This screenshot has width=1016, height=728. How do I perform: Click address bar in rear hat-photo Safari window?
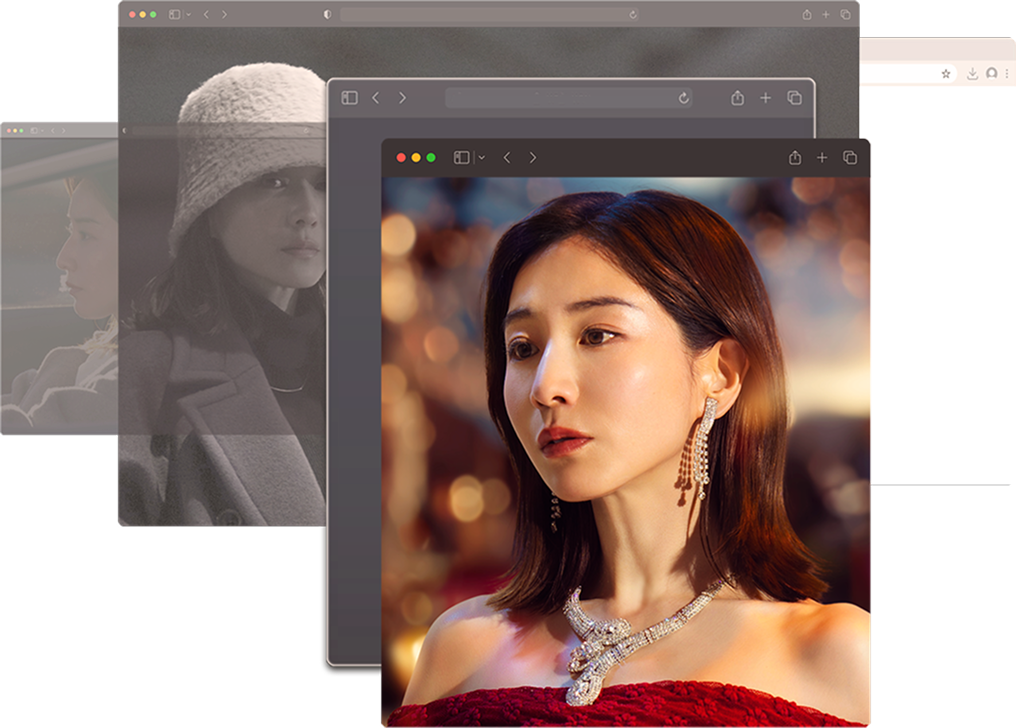point(489,14)
